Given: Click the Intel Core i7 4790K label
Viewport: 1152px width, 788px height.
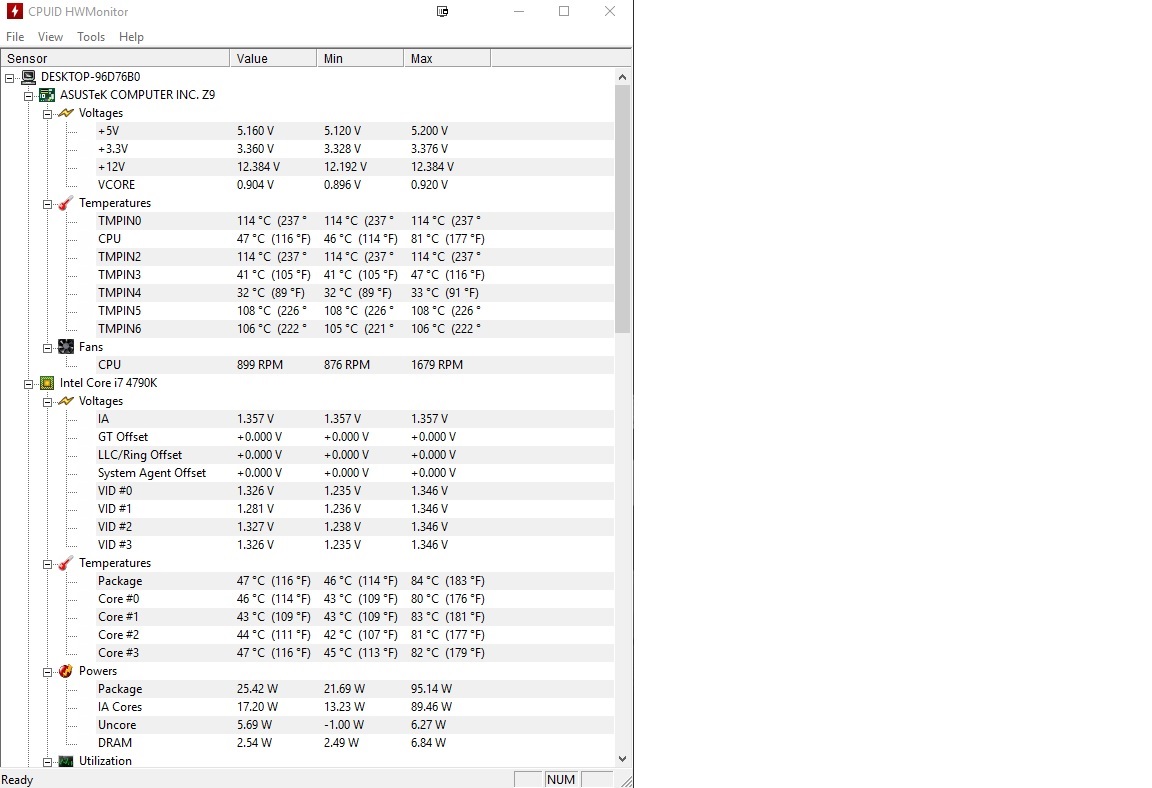Looking at the screenshot, I should 109,383.
